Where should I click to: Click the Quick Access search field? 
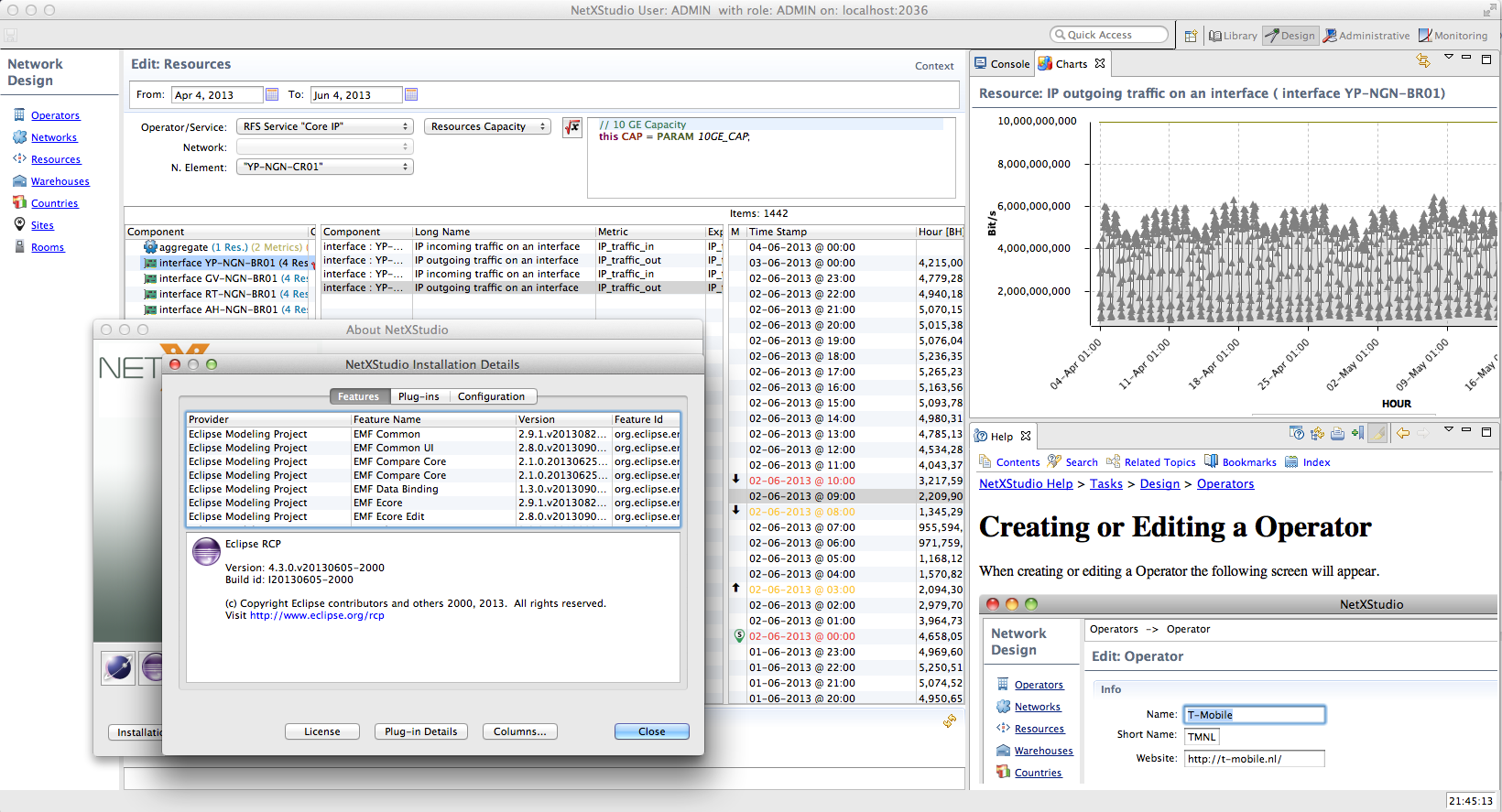coord(1110,35)
